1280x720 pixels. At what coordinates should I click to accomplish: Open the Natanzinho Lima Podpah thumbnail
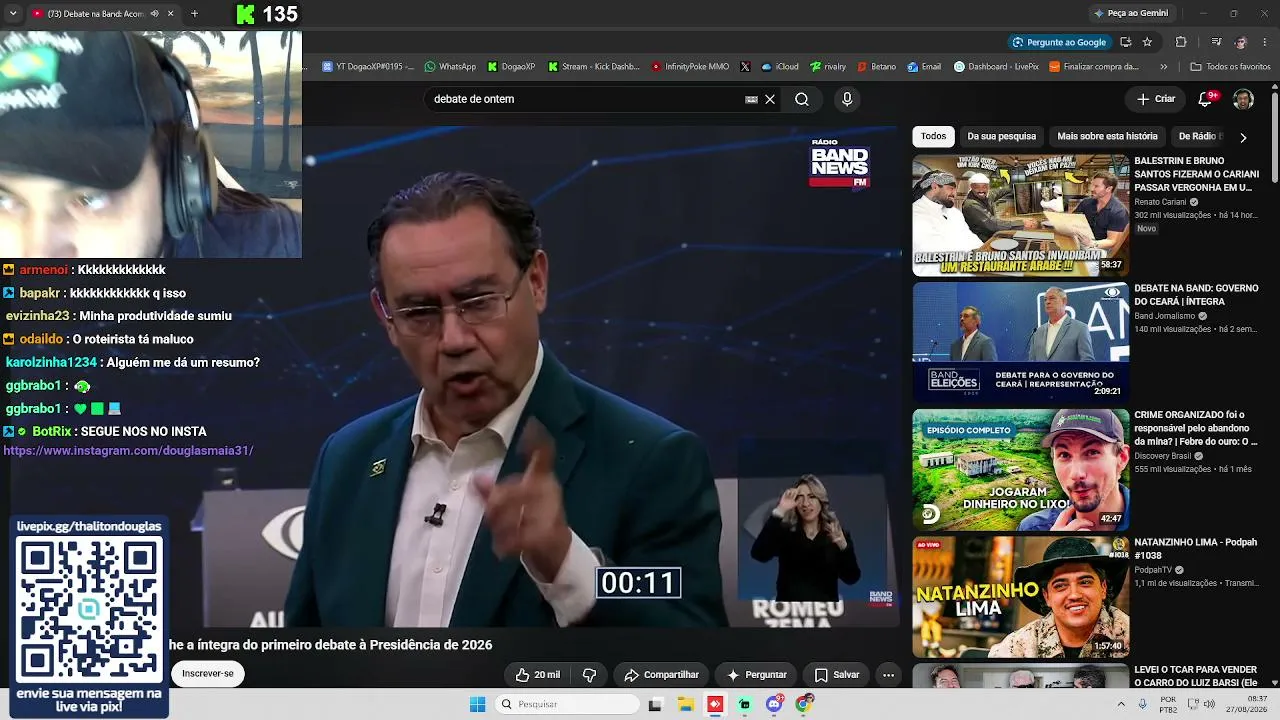coord(1020,597)
